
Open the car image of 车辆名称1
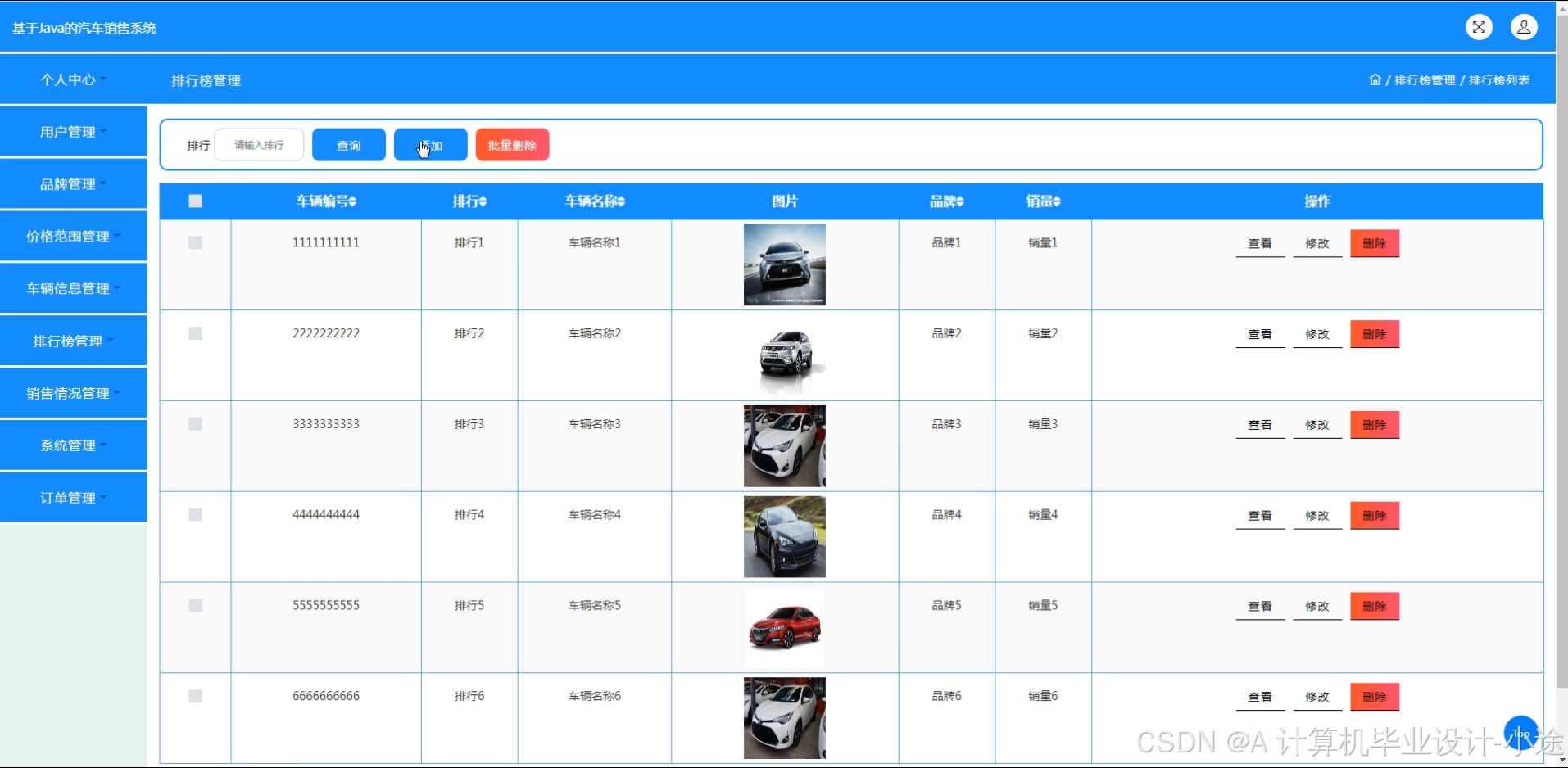785,264
